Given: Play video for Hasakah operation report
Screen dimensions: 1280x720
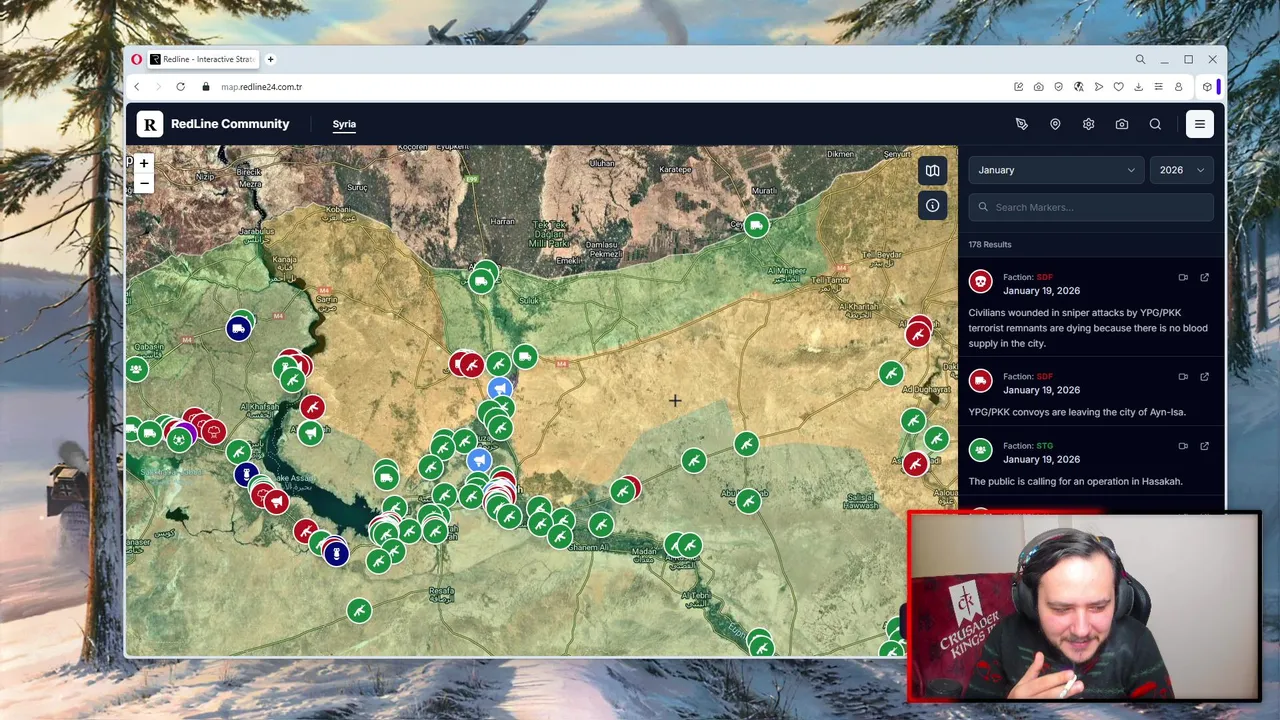Looking at the screenshot, I should coord(1183,446).
